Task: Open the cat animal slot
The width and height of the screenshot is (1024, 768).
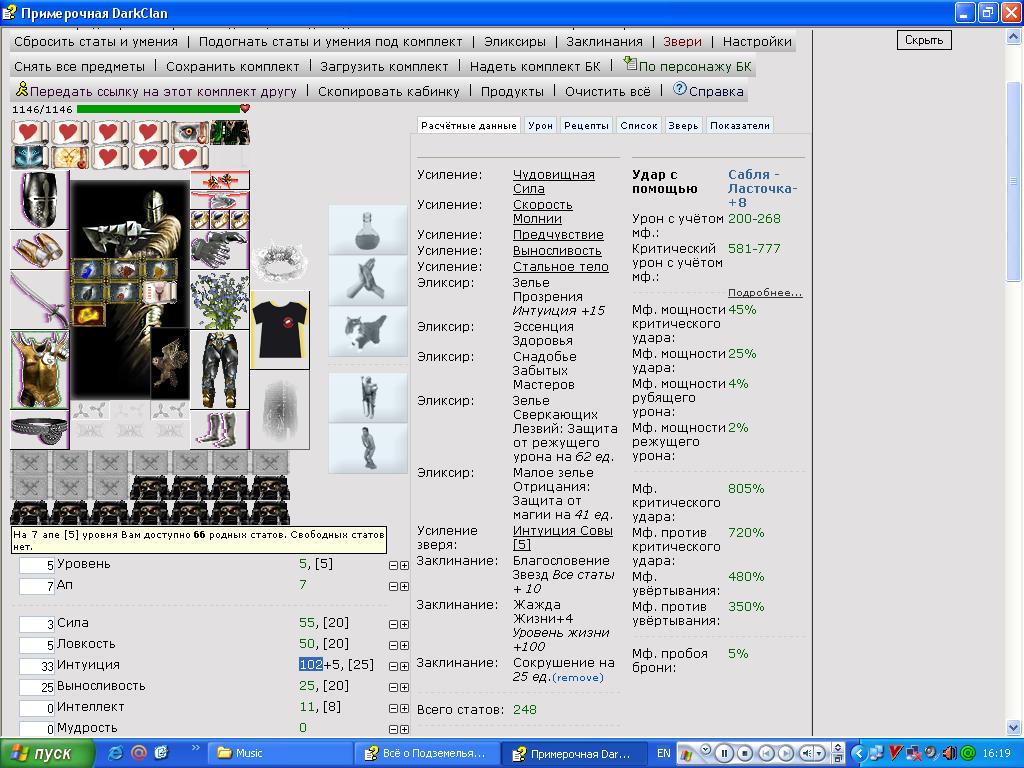Action: coord(368,331)
